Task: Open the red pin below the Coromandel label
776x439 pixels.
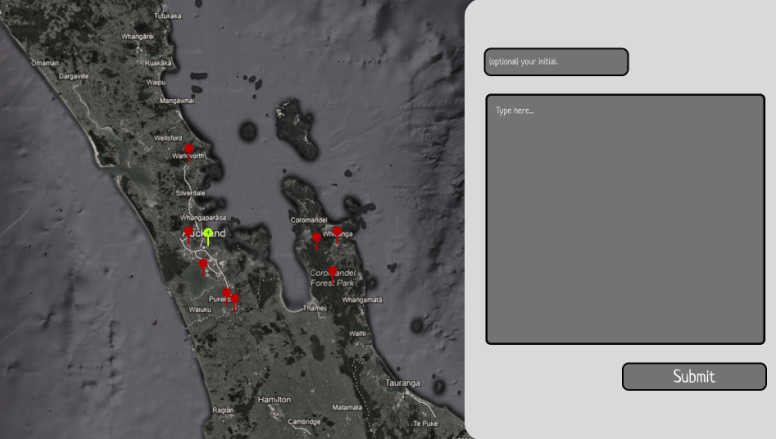Action: coord(317,239)
